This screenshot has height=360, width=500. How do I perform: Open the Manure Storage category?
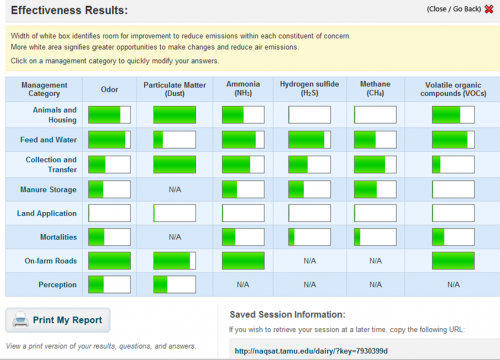tap(48, 189)
